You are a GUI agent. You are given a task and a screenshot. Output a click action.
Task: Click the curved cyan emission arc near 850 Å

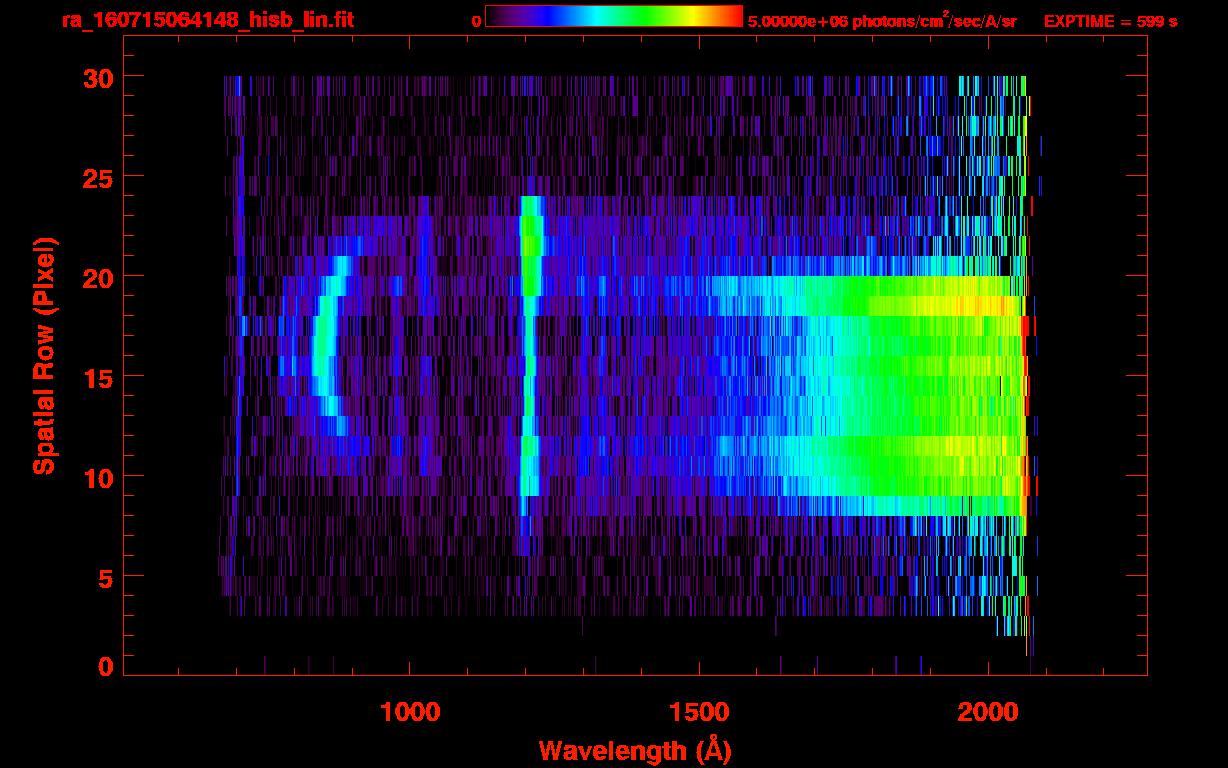(x=327, y=346)
